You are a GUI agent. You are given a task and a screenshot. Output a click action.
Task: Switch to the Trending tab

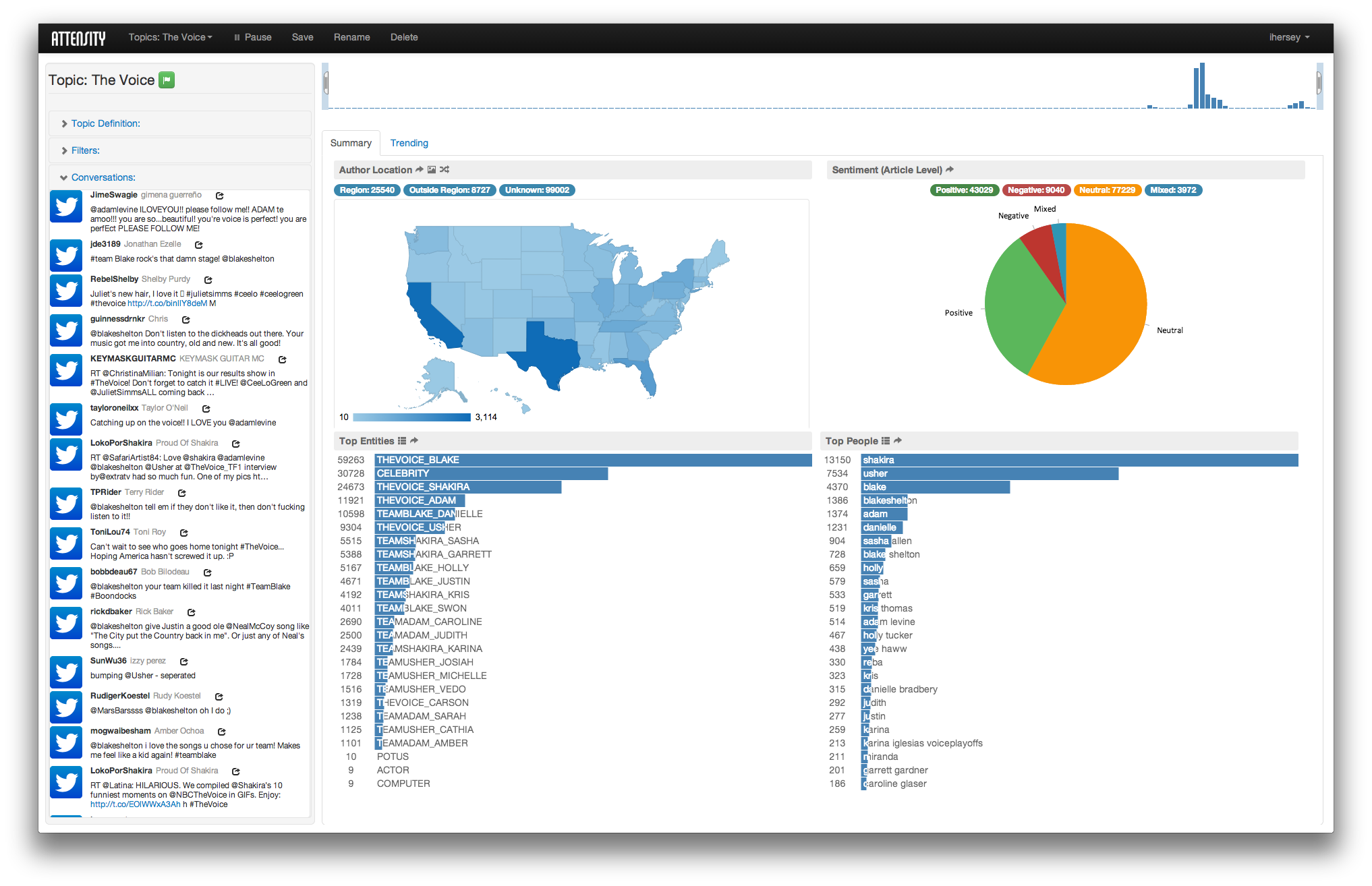409,143
